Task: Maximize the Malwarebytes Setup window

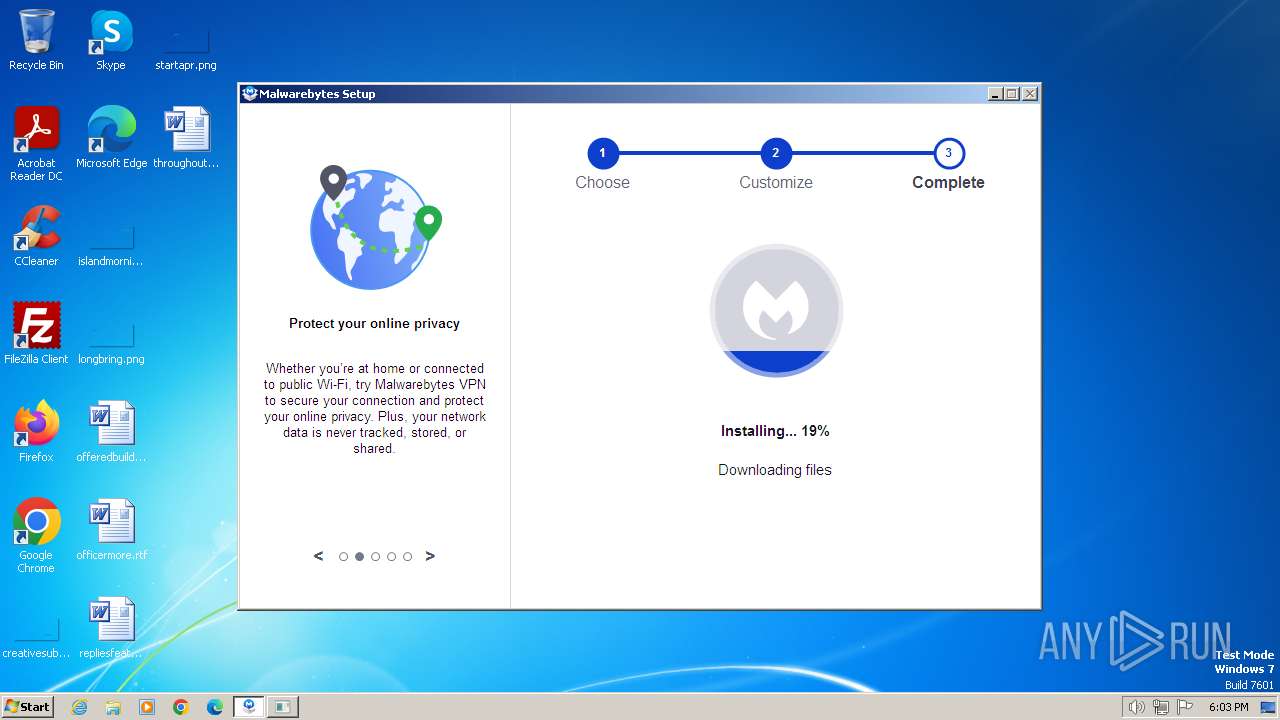Action: pyautogui.click(x=1012, y=94)
